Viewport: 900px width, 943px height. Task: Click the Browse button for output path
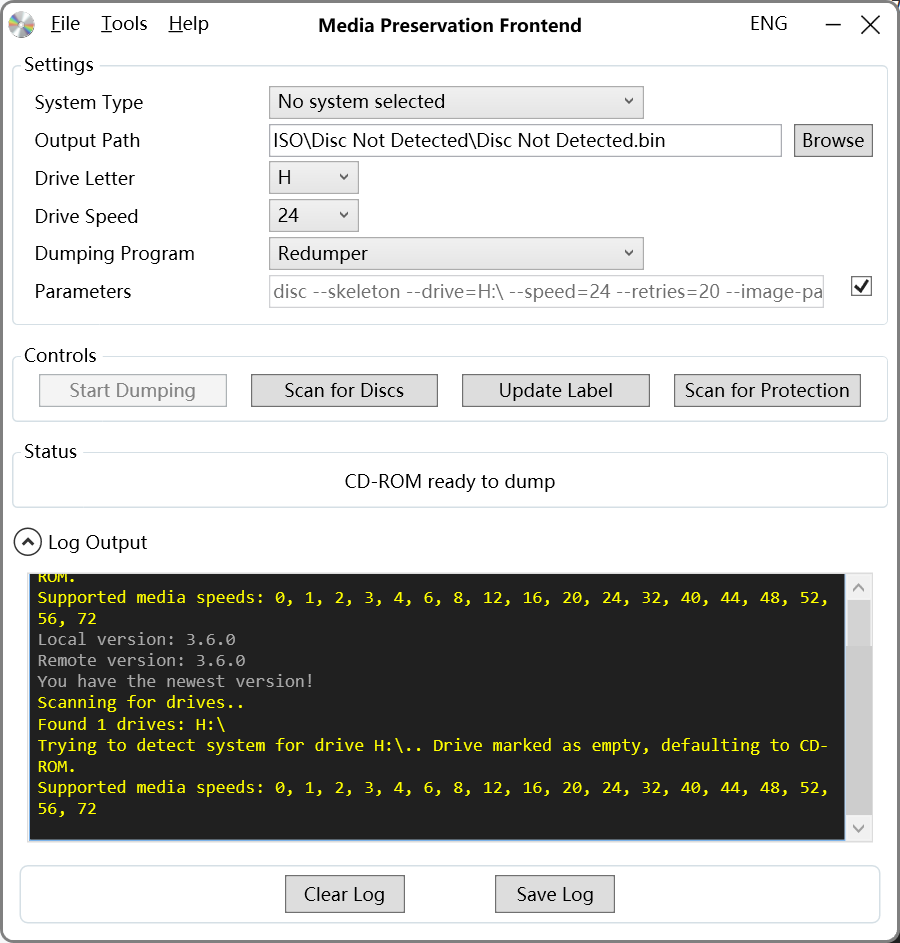833,140
